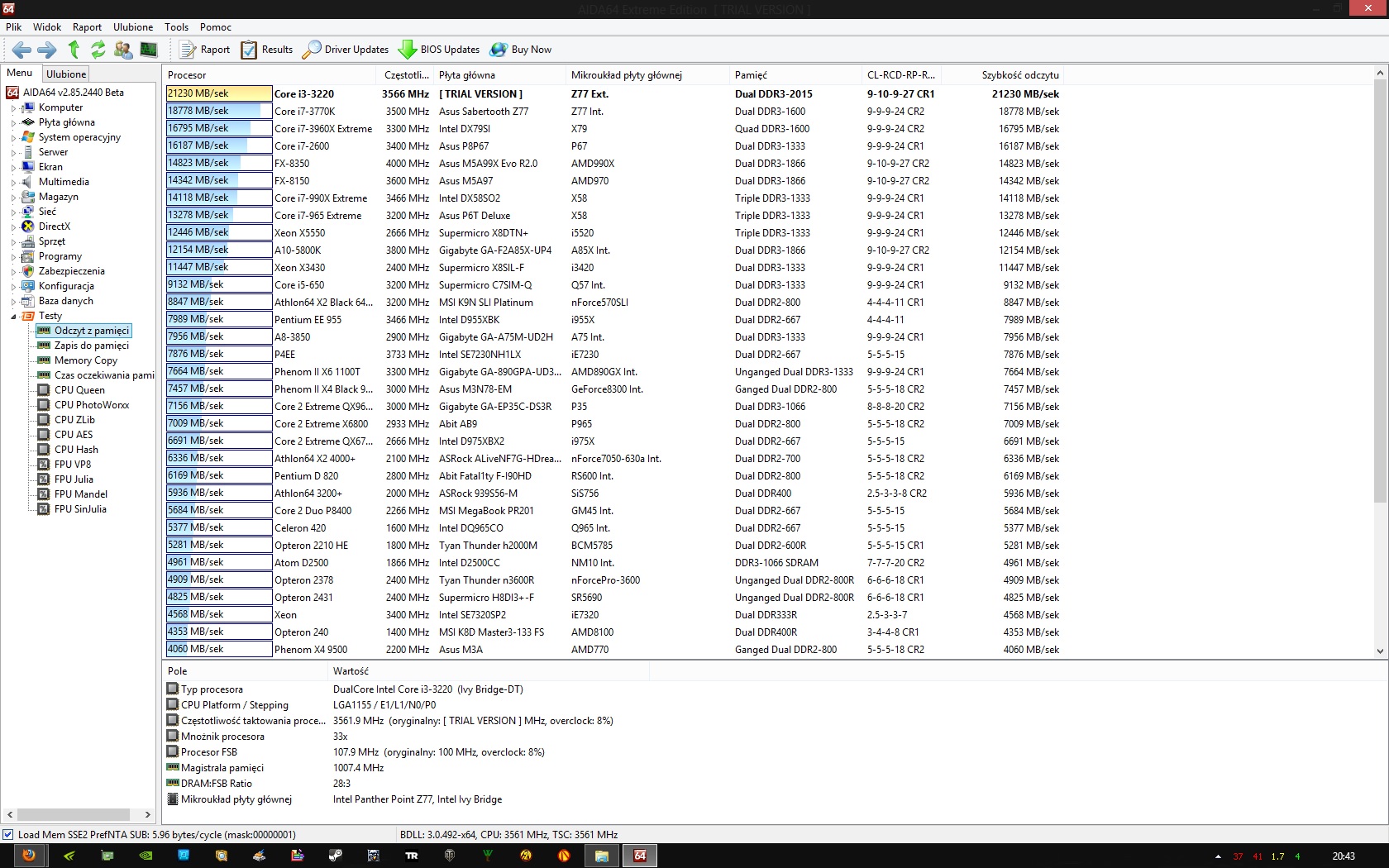Image resolution: width=1389 pixels, height=868 pixels.
Task: Select the Core i7-3770K result row
Action: (613, 112)
